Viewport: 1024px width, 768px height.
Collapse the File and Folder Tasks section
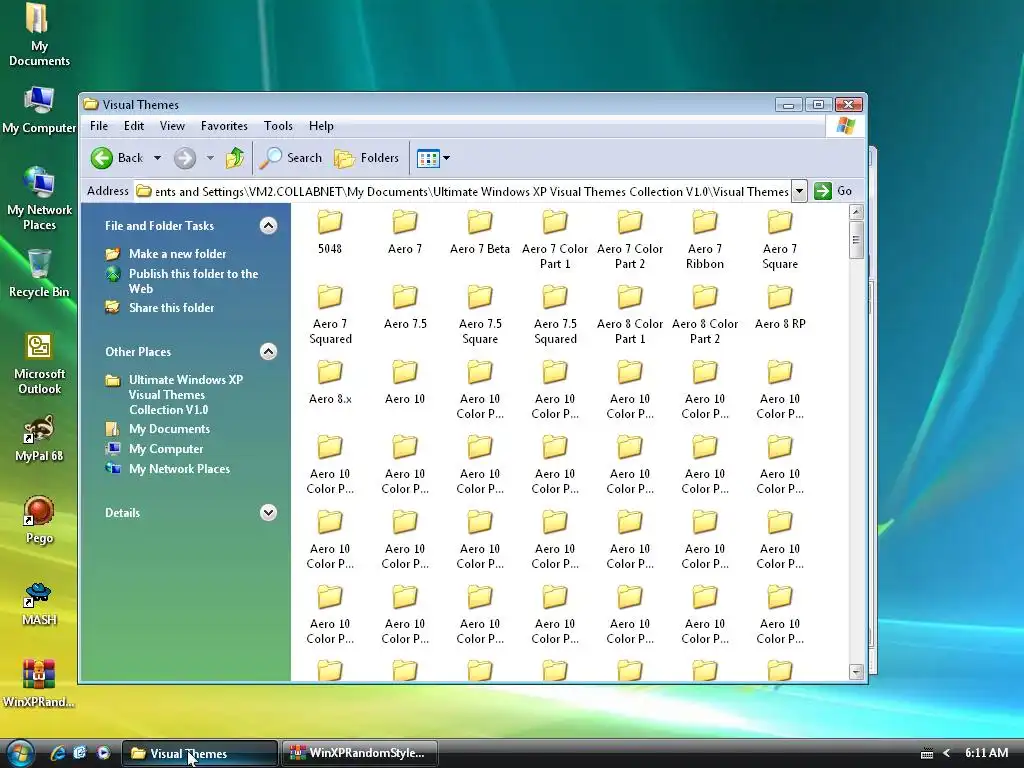[x=268, y=226]
